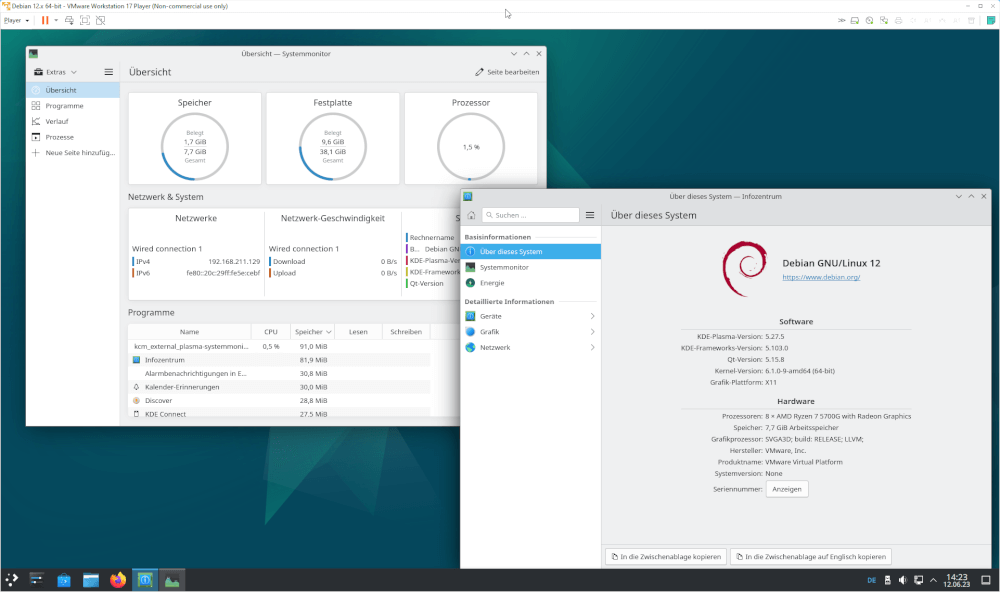Open the hamburger menu in Systemmonitor sidebar
The width and height of the screenshot is (1000, 592).
[108, 72]
